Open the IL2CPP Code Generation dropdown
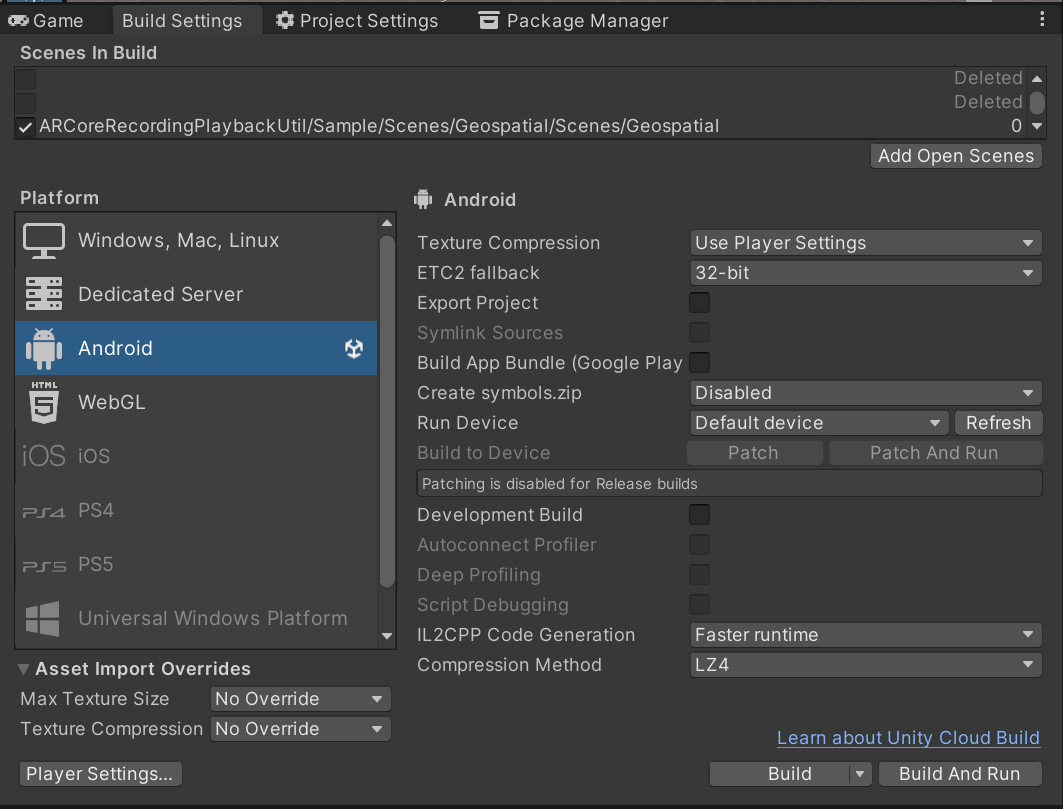Screen dimensions: 1063x809 [866, 635]
